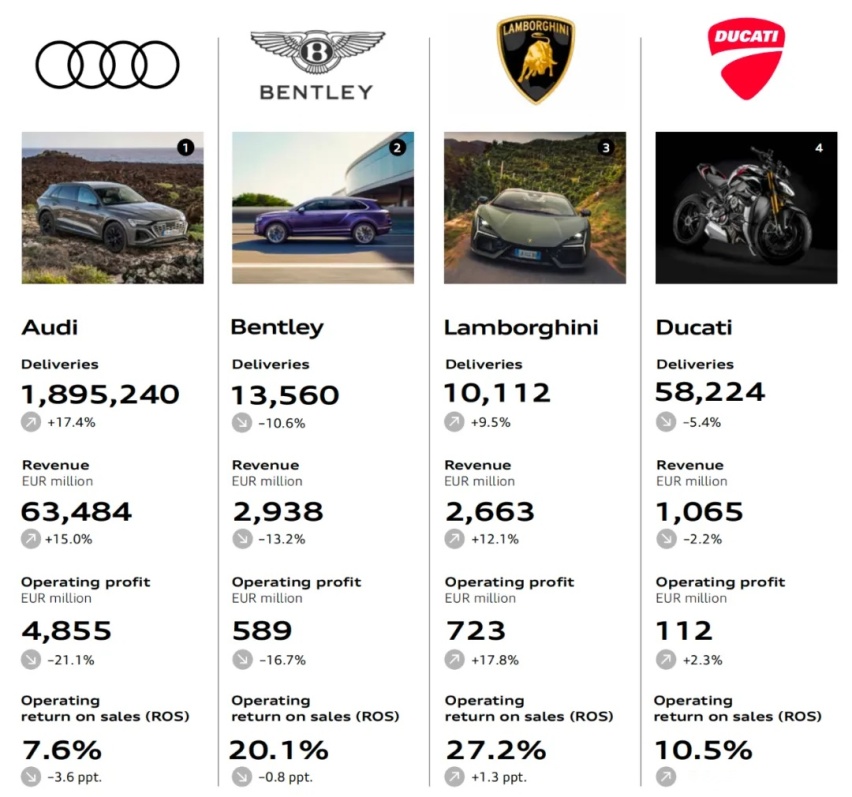The width and height of the screenshot is (852, 797).
Task: Click the Lamborghini bull shield logo
Action: coord(536,59)
